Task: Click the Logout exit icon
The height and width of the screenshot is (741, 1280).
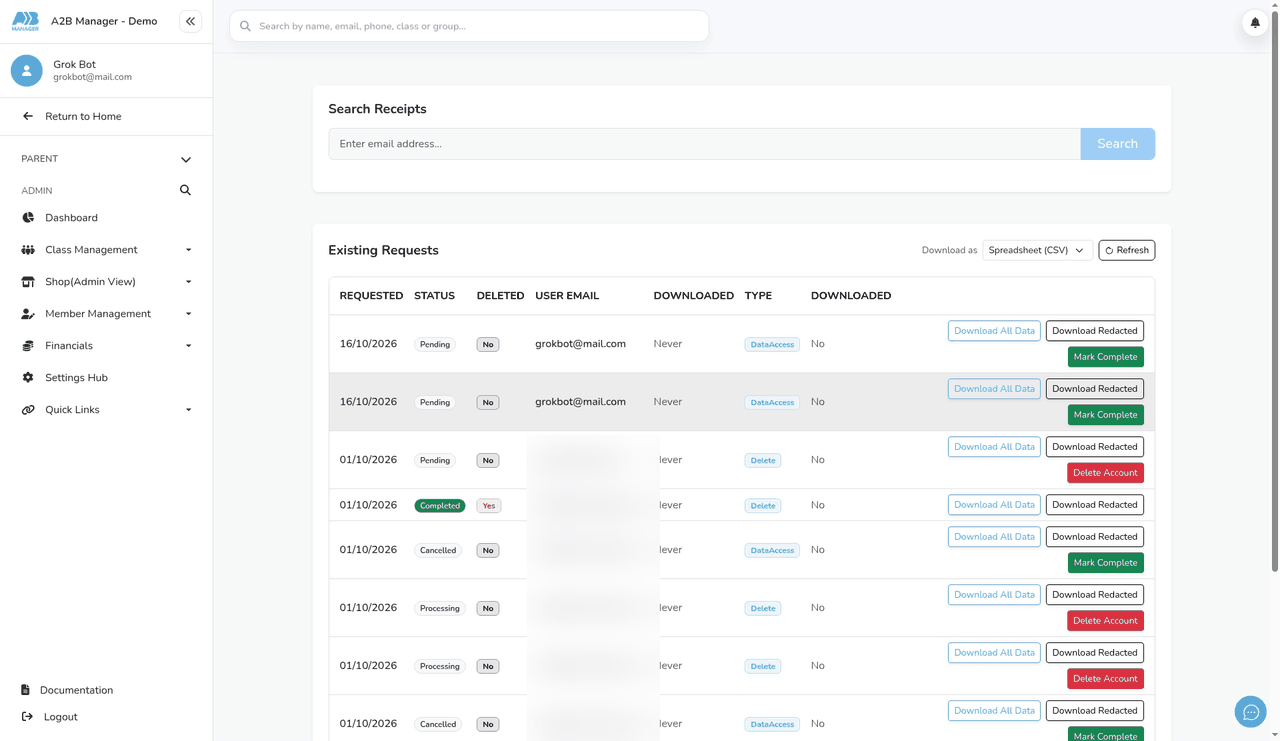Action: coord(27,716)
